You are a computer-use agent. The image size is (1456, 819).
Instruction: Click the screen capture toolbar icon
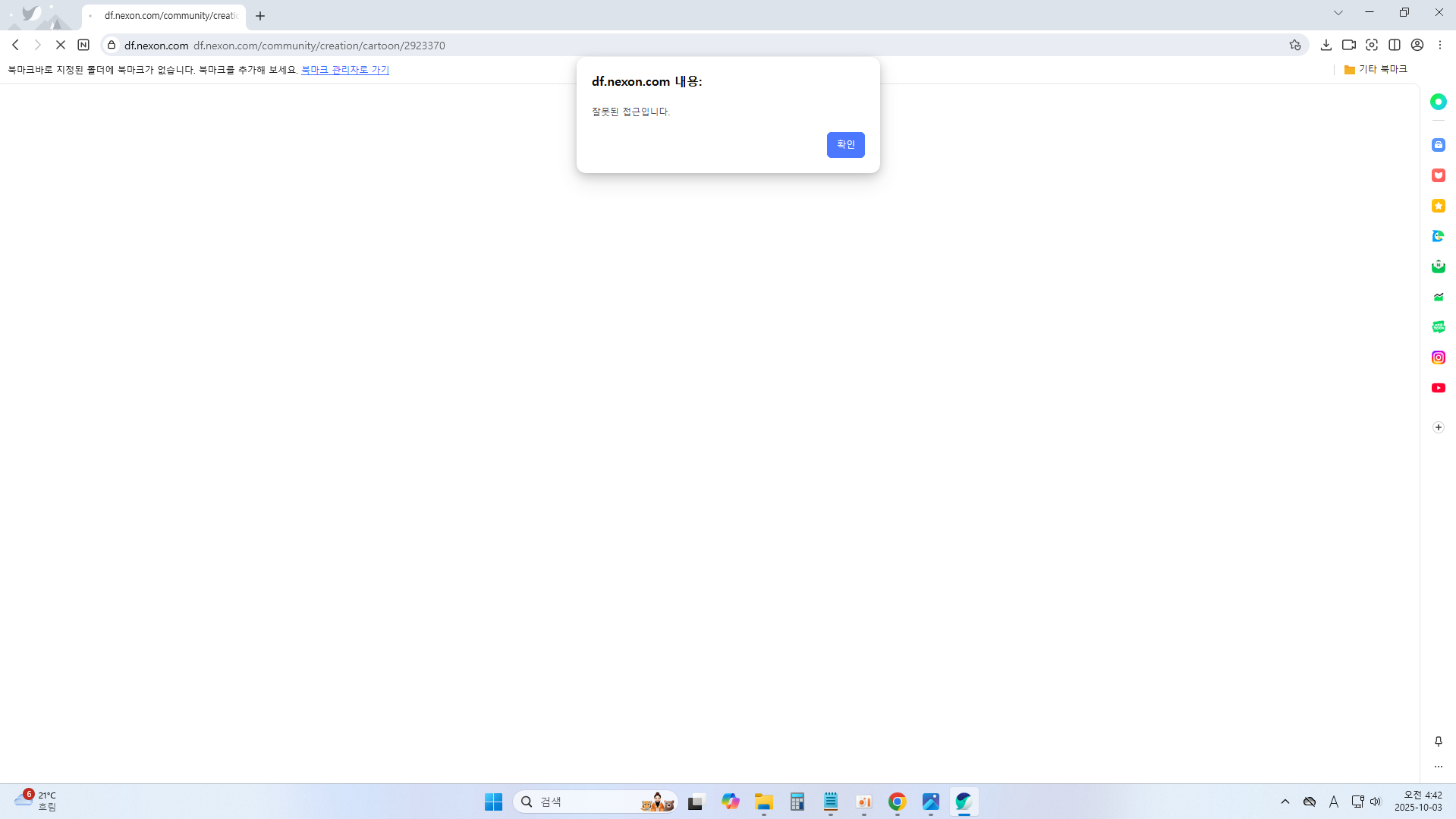pos(1371,46)
